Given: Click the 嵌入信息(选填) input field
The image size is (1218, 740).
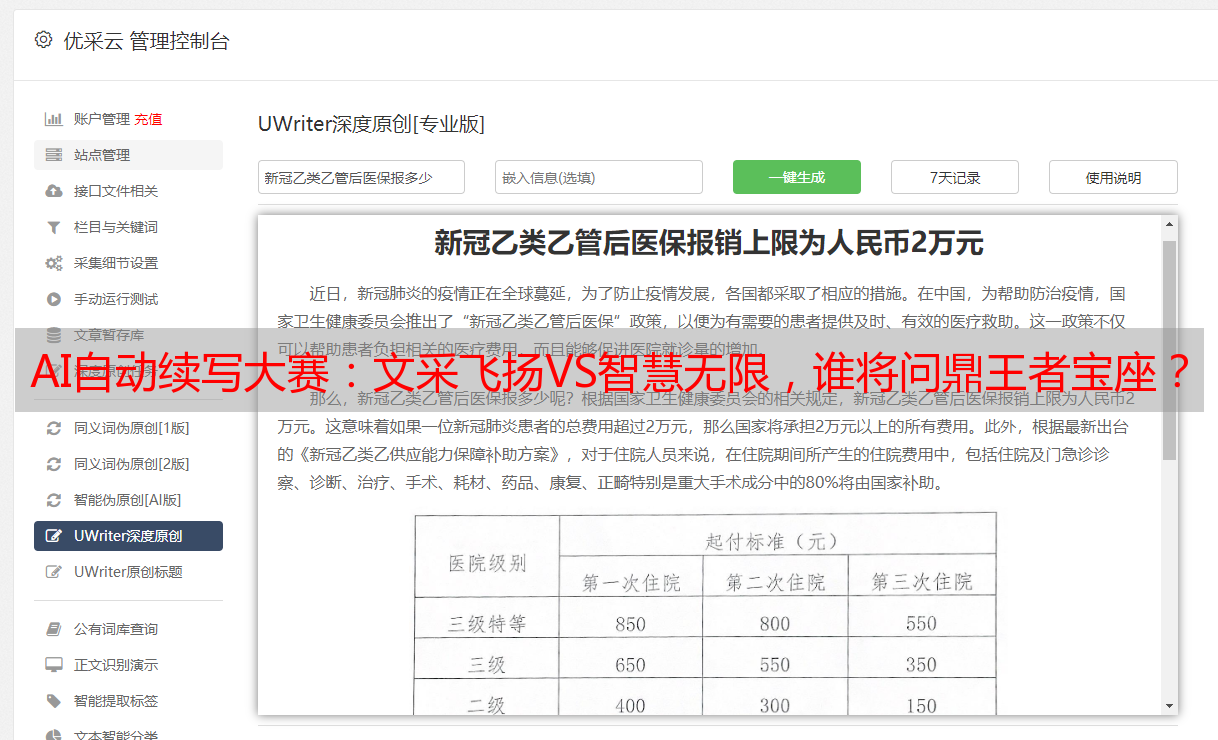Looking at the screenshot, I should click(x=598, y=177).
